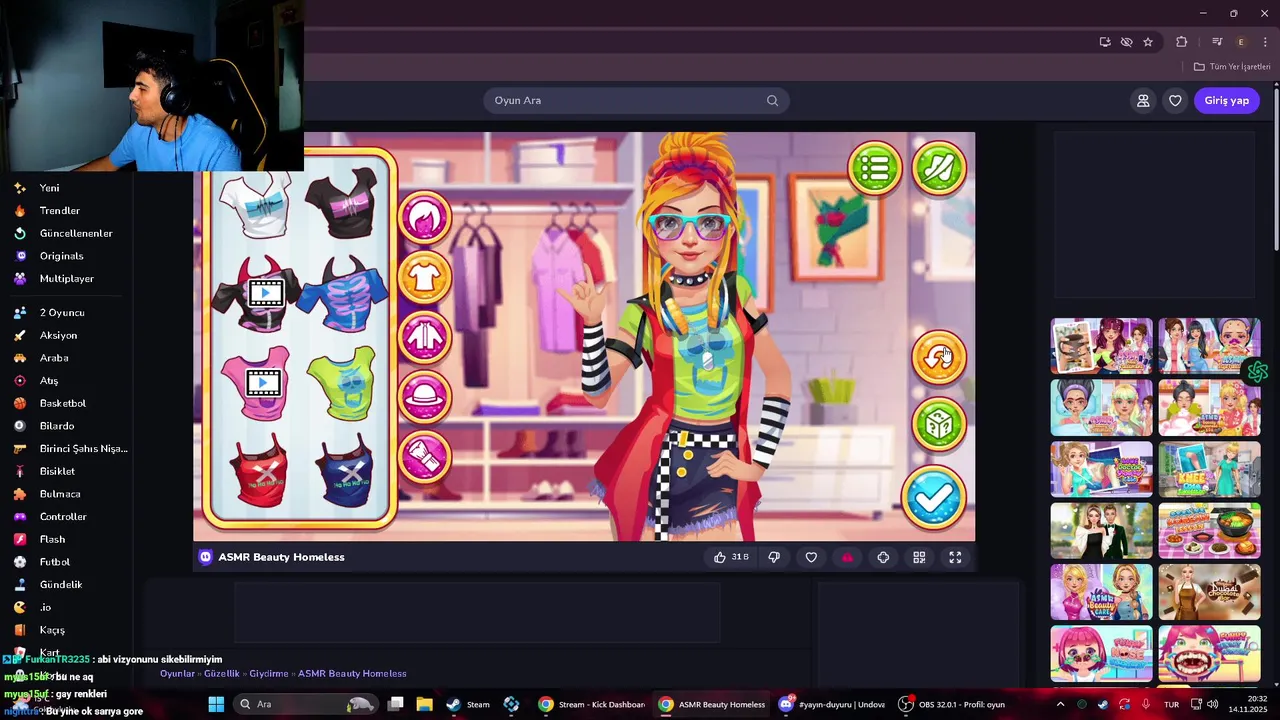Open the friends icon in header
1280x720 pixels.
pos(1143,100)
